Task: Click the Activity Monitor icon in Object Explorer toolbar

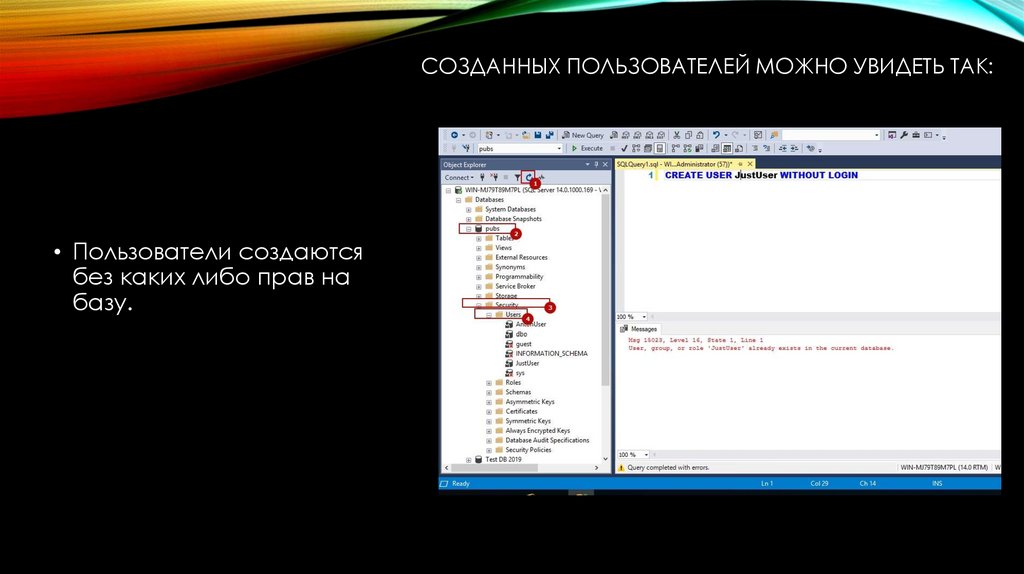Action: pyautogui.click(x=541, y=177)
